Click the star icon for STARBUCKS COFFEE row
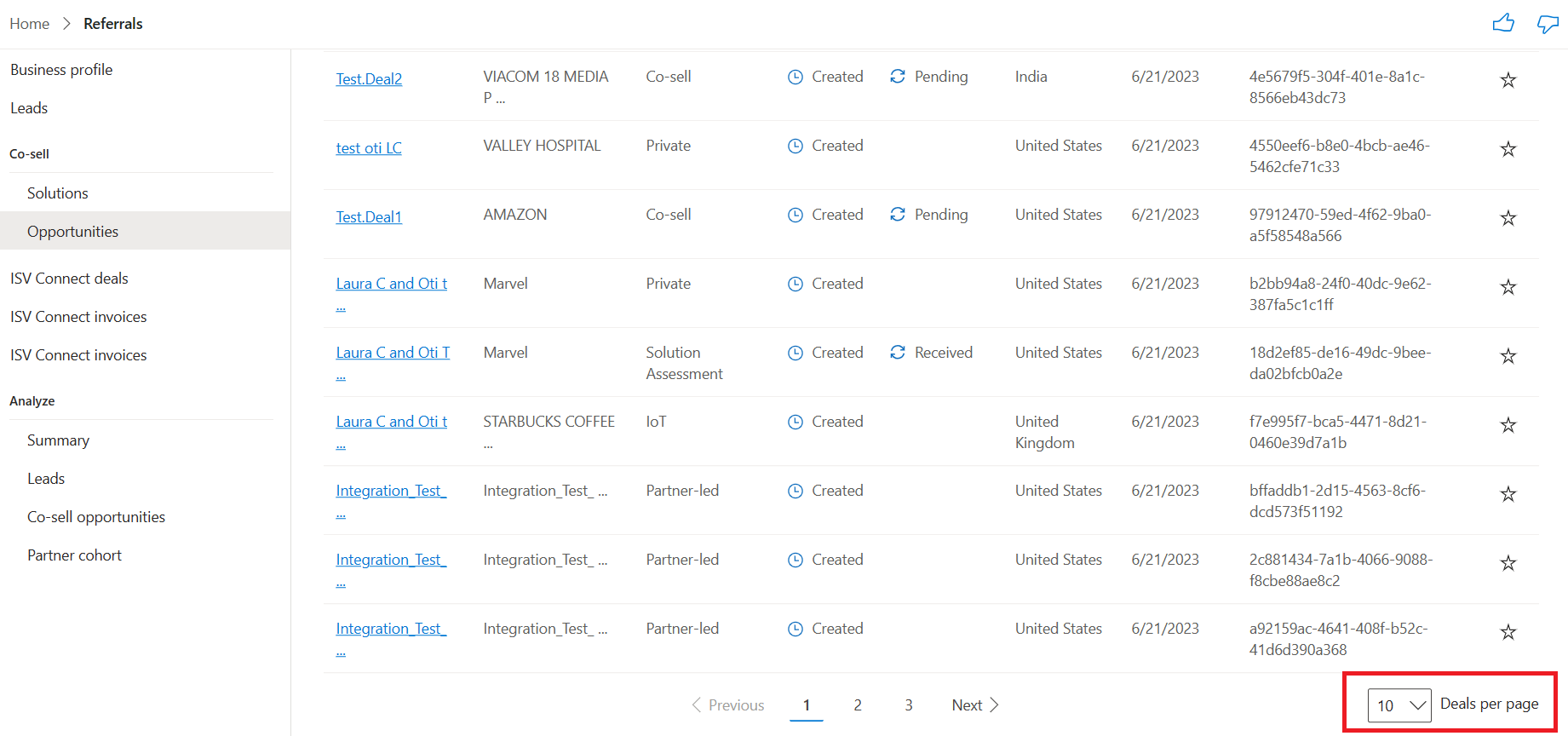The height and width of the screenshot is (736, 1568). pos(1508,425)
